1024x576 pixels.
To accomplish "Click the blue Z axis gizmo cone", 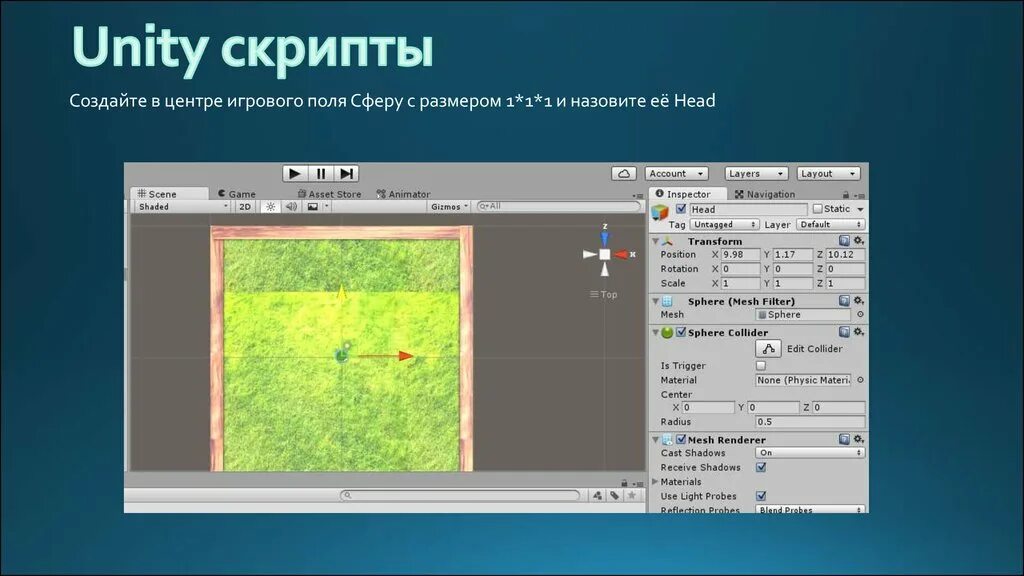I will [605, 238].
